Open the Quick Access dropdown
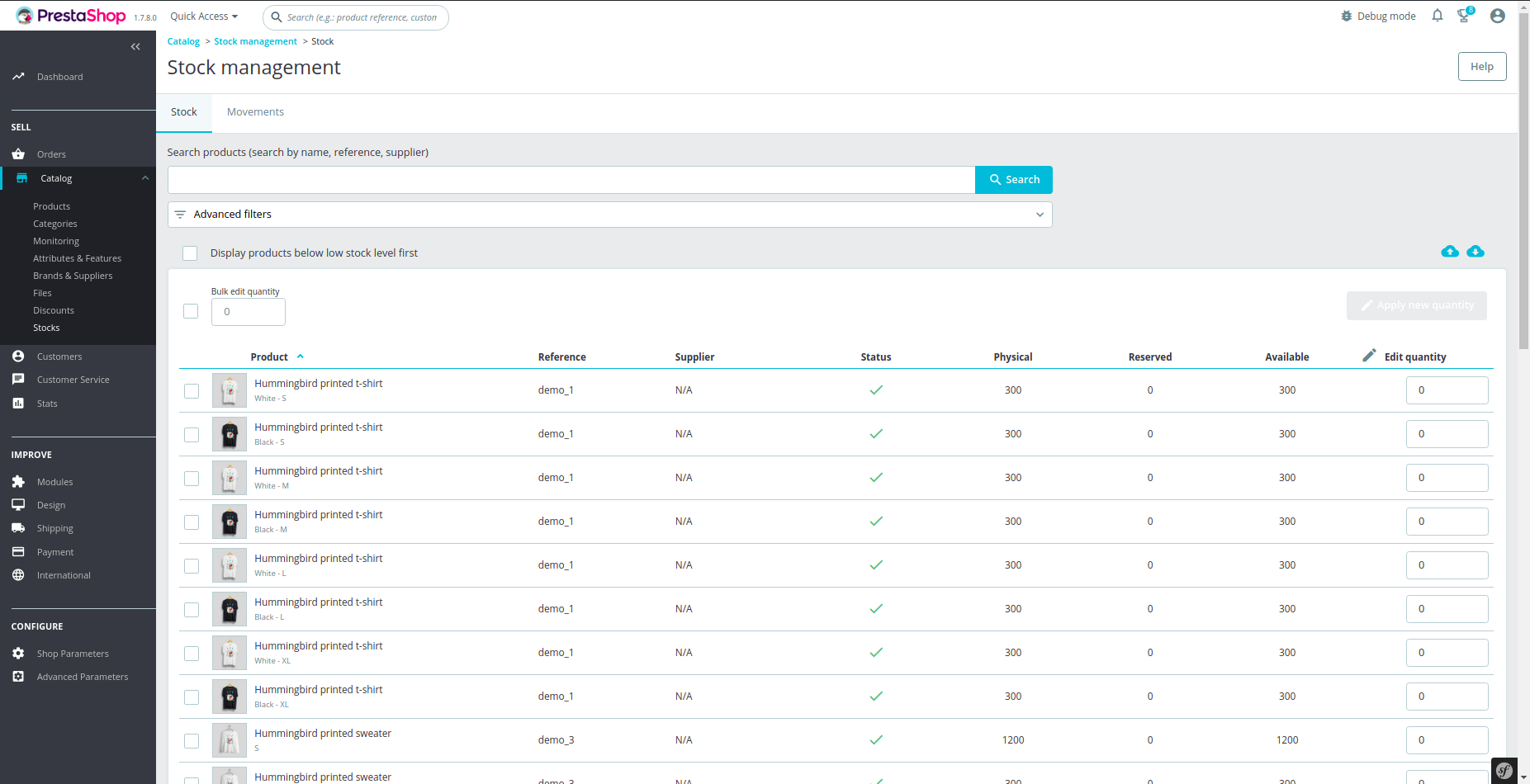 202,15
